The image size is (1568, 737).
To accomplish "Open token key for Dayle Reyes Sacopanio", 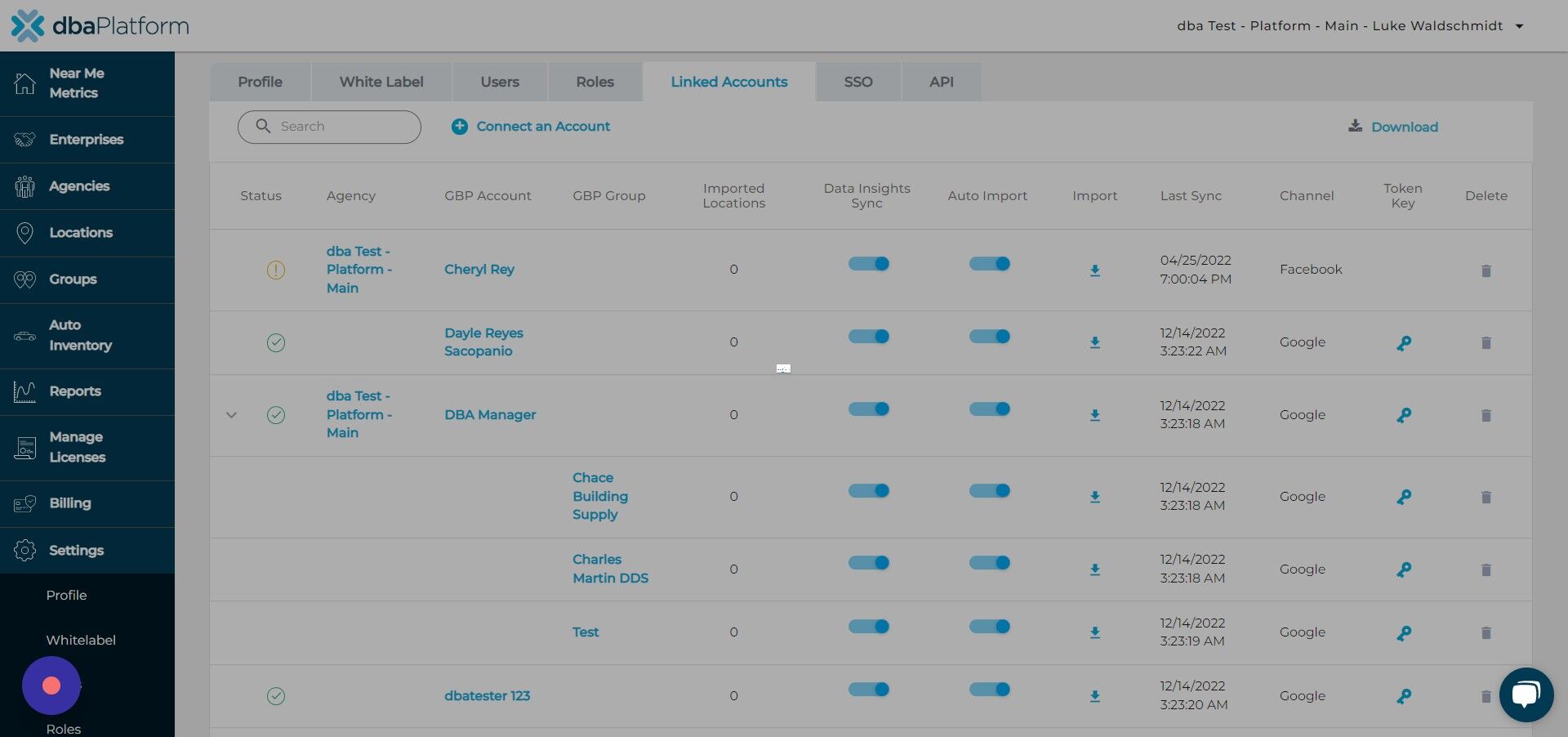I will (x=1404, y=343).
